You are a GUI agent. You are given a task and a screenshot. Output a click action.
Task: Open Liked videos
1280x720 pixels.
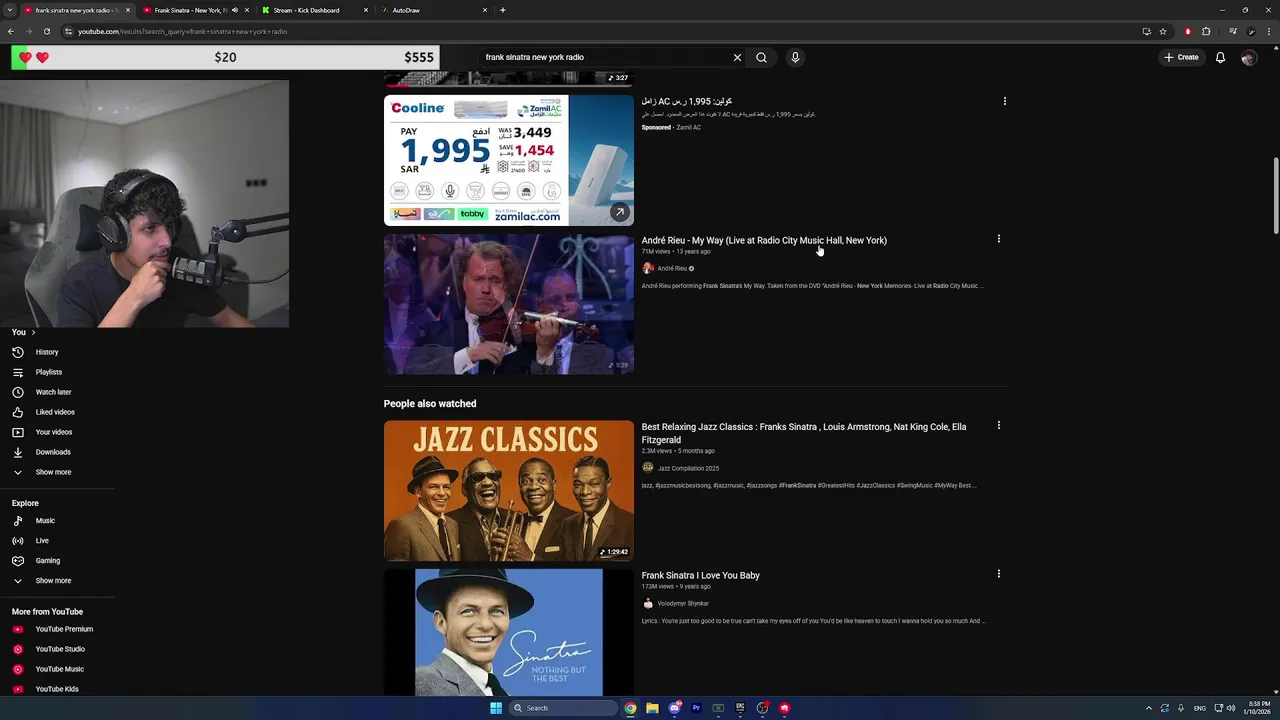click(x=55, y=412)
